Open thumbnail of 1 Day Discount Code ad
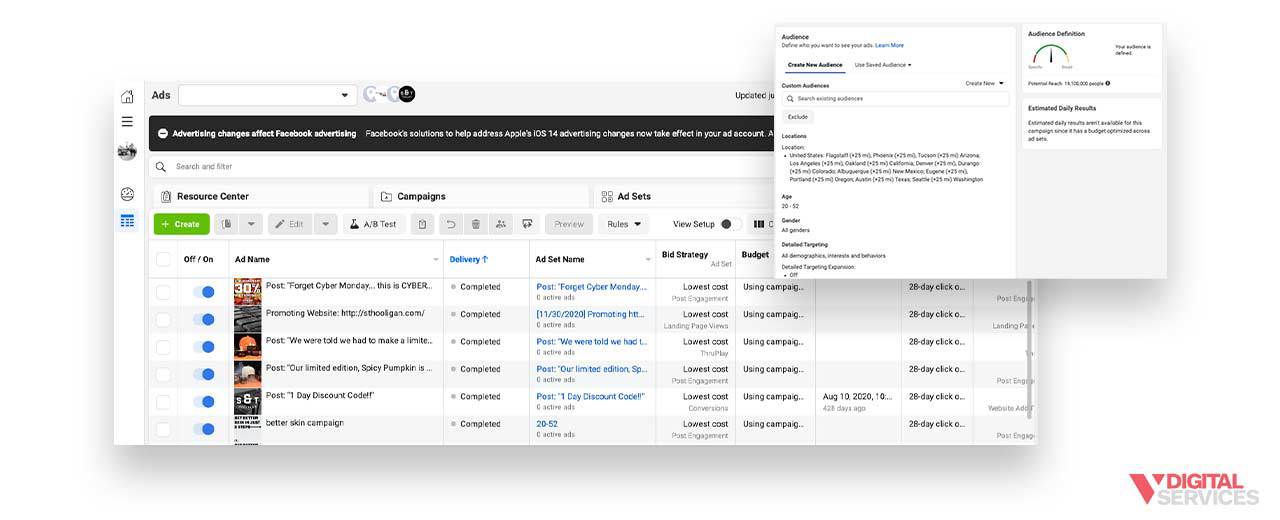The height and width of the screenshot is (520, 1280). [x=247, y=402]
